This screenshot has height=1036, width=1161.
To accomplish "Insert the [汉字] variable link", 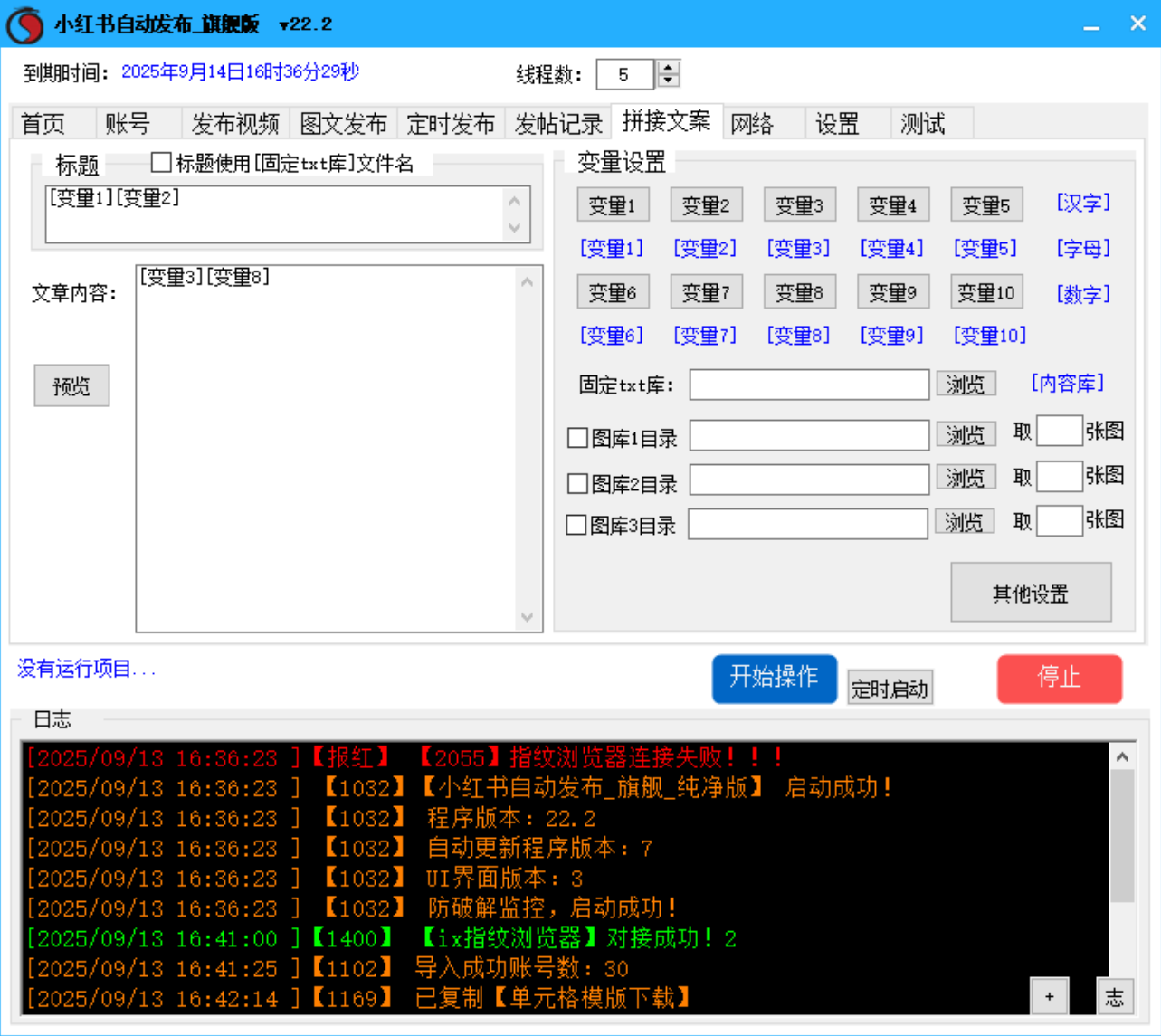I will [x=1082, y=204].
